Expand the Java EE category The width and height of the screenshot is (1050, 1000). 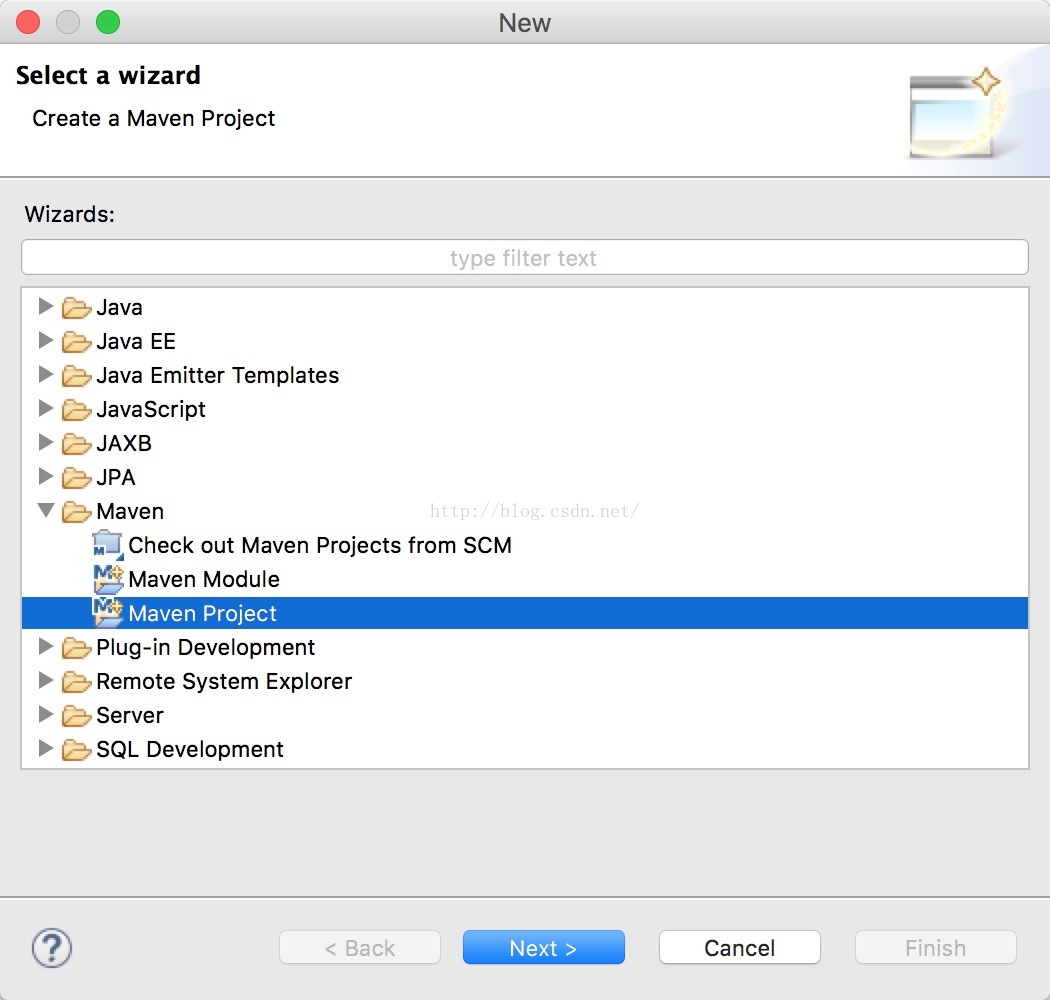pos(46,340)
